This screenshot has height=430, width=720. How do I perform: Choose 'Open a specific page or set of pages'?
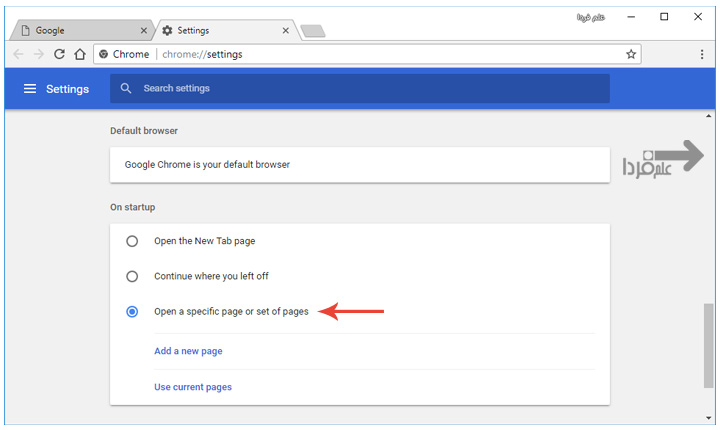pyautogui.click(x=132, y=312)
